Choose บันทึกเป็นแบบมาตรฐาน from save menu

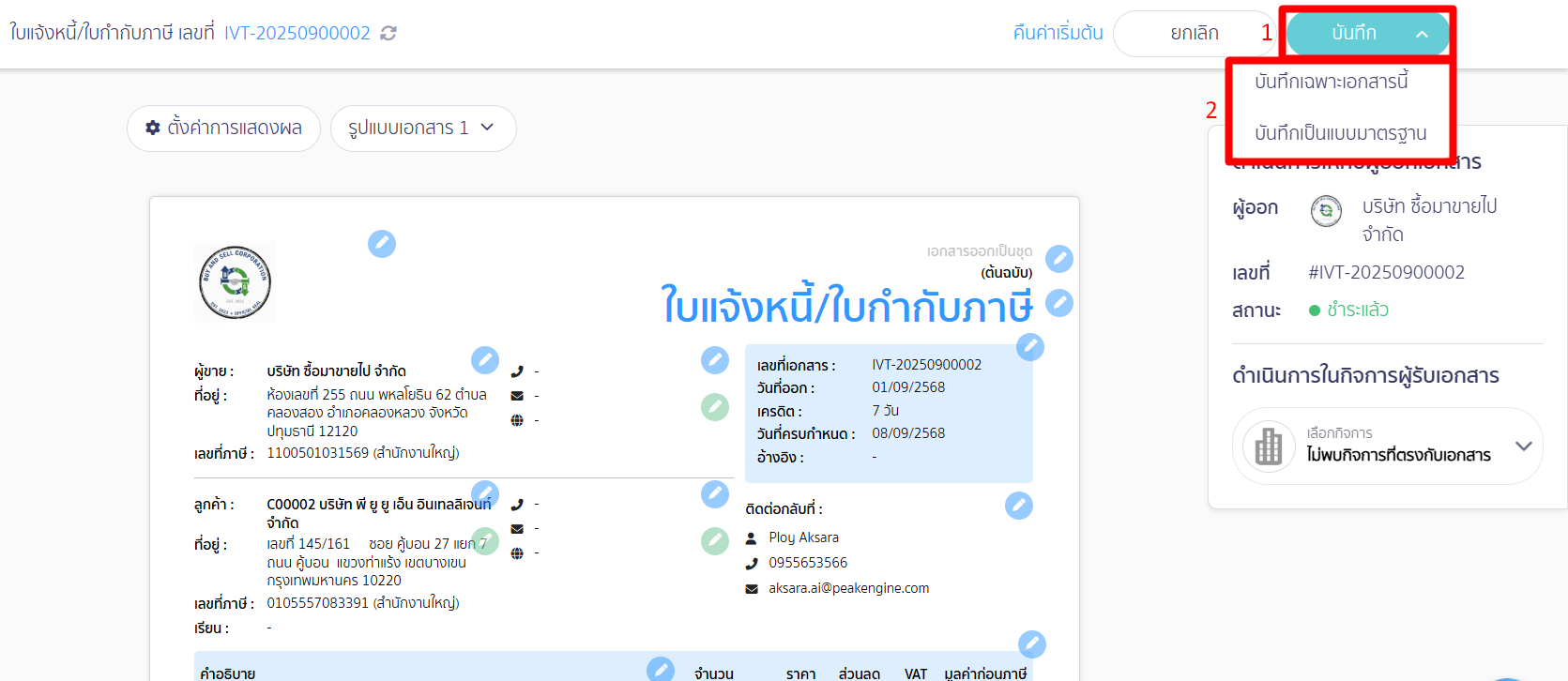point(1341,133)
